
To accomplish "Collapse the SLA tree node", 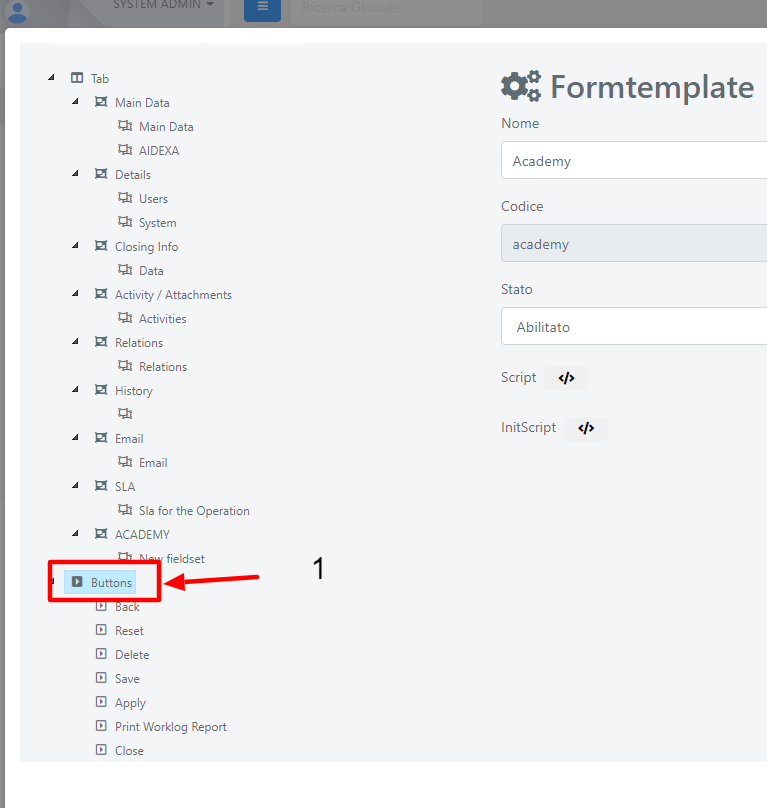I will [x=75, y=485].
